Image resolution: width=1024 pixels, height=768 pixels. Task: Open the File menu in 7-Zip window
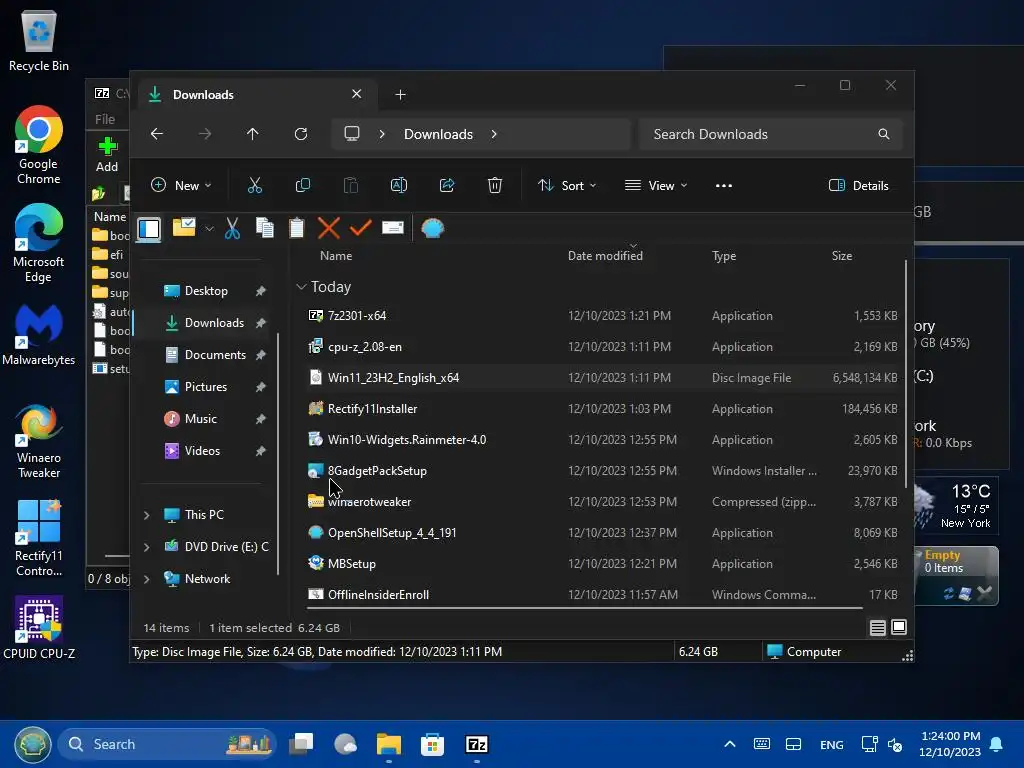[104, 120]
